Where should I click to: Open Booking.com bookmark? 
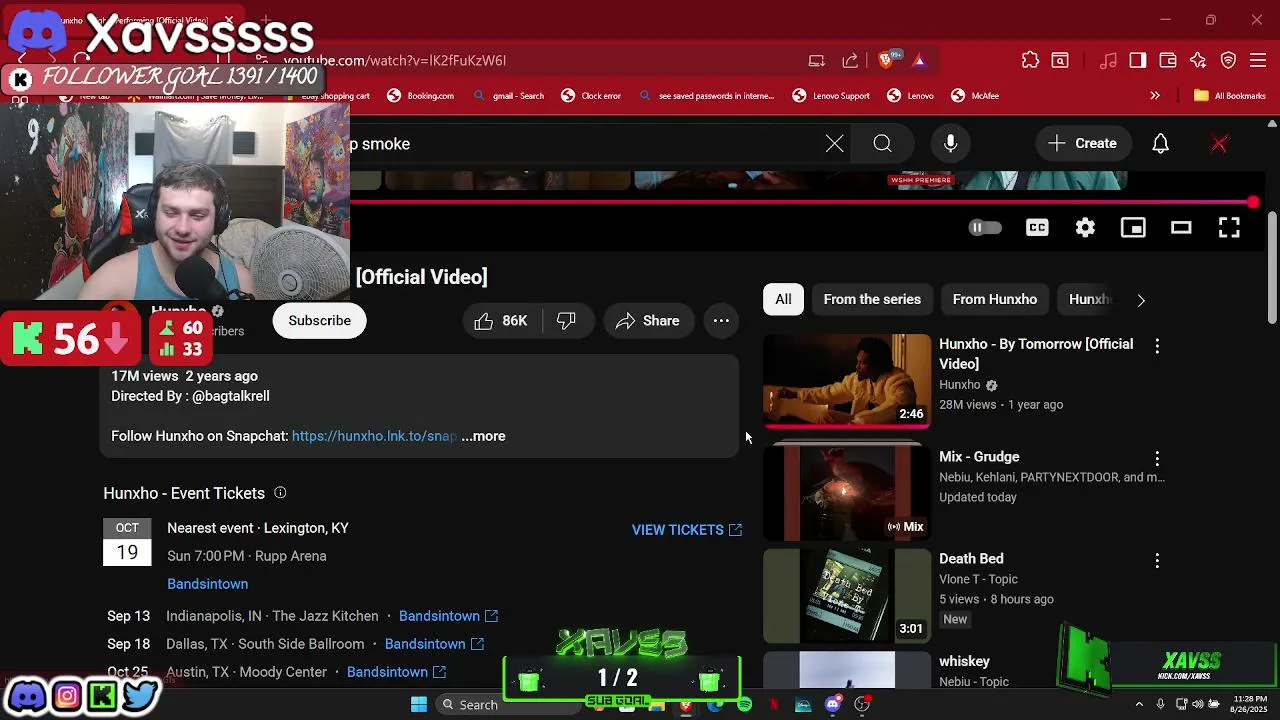coord(420,96)
